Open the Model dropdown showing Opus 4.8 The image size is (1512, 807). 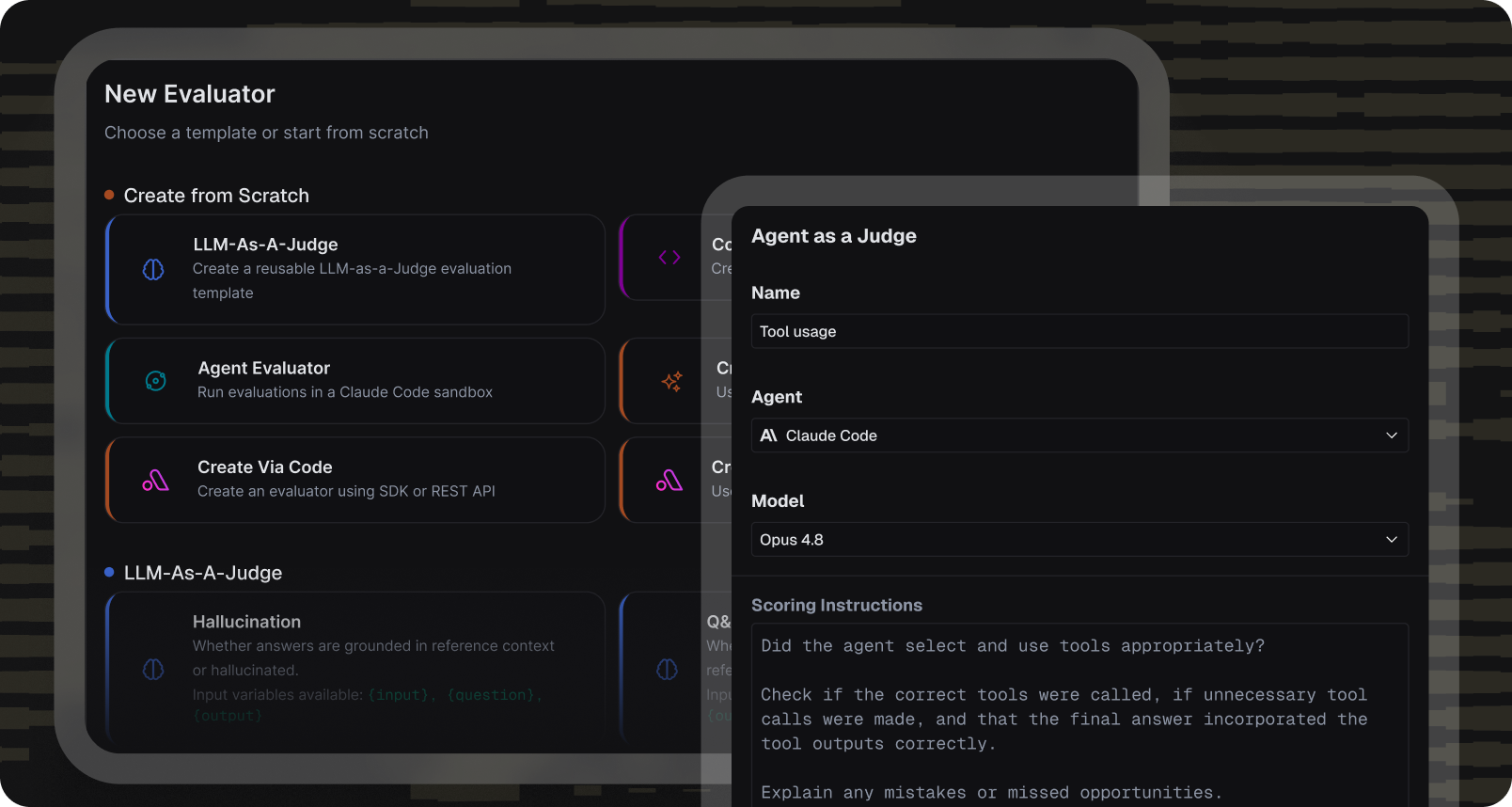coord(1079,540)
